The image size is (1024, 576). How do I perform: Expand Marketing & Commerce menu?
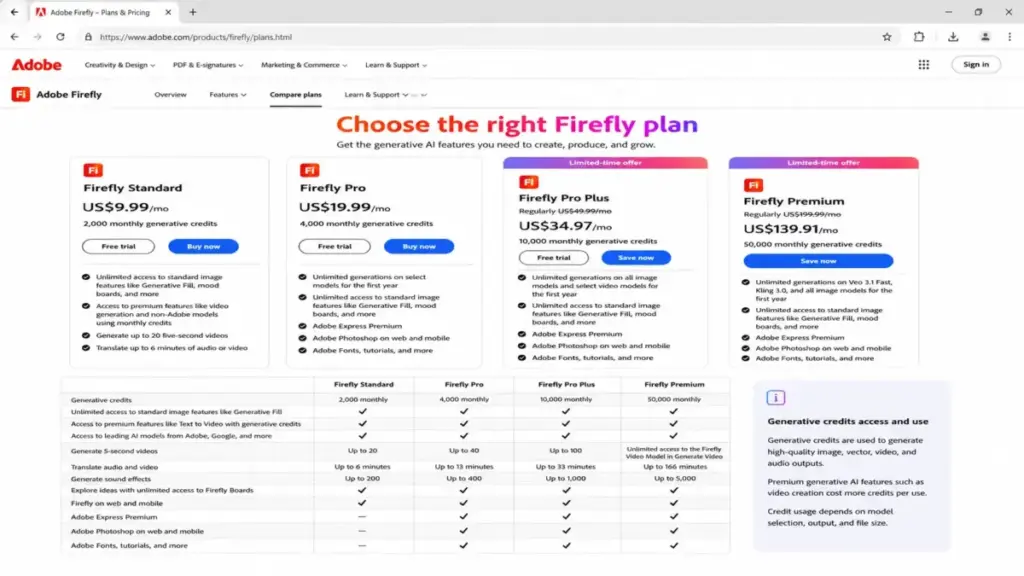304,65
